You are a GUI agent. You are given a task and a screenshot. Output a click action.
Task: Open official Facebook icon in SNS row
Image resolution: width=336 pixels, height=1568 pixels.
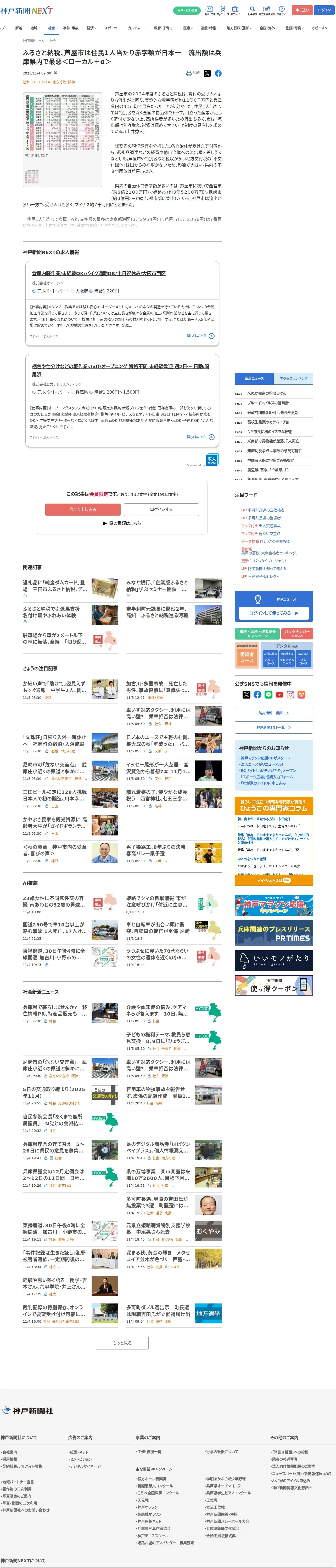point(257,695)
